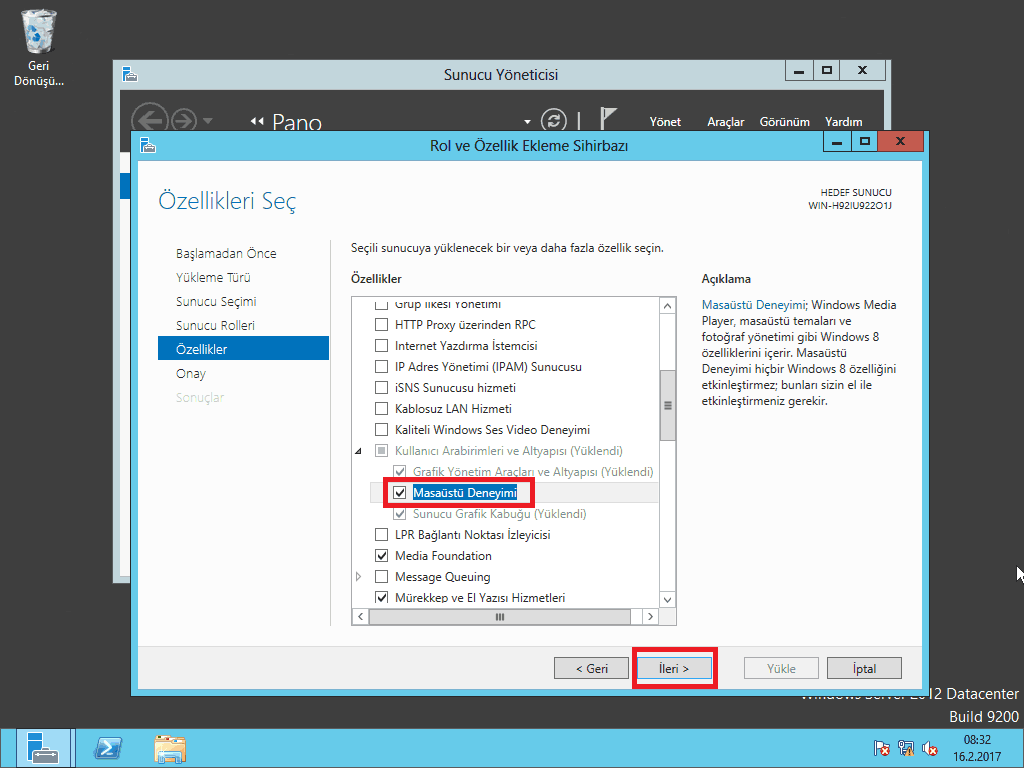Enable Message Queuing checkbox
Screen dimensions: 1024x768
coord(381,577)
